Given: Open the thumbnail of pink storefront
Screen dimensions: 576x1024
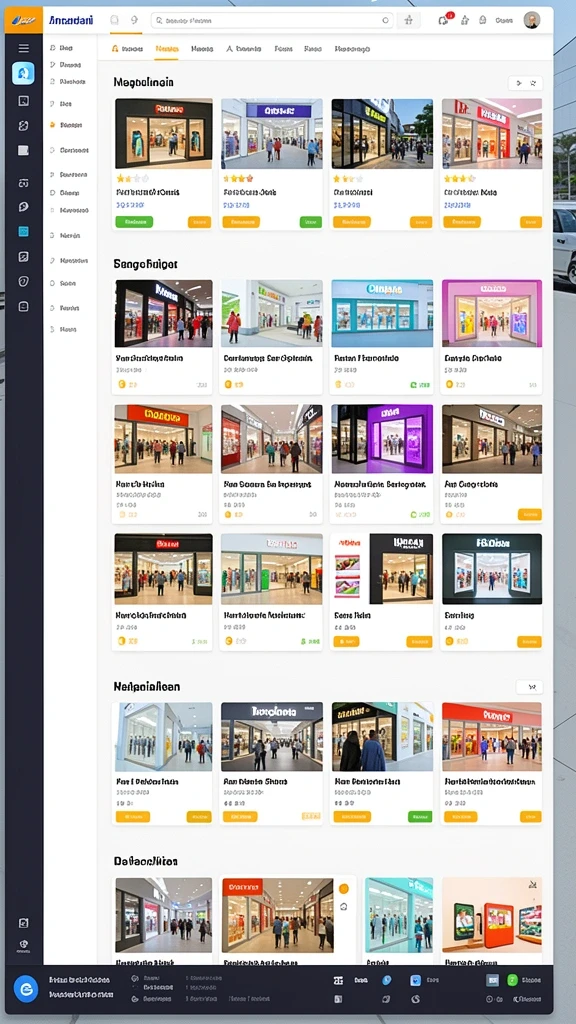Looking at the screenshot, I should click(492, 313).
